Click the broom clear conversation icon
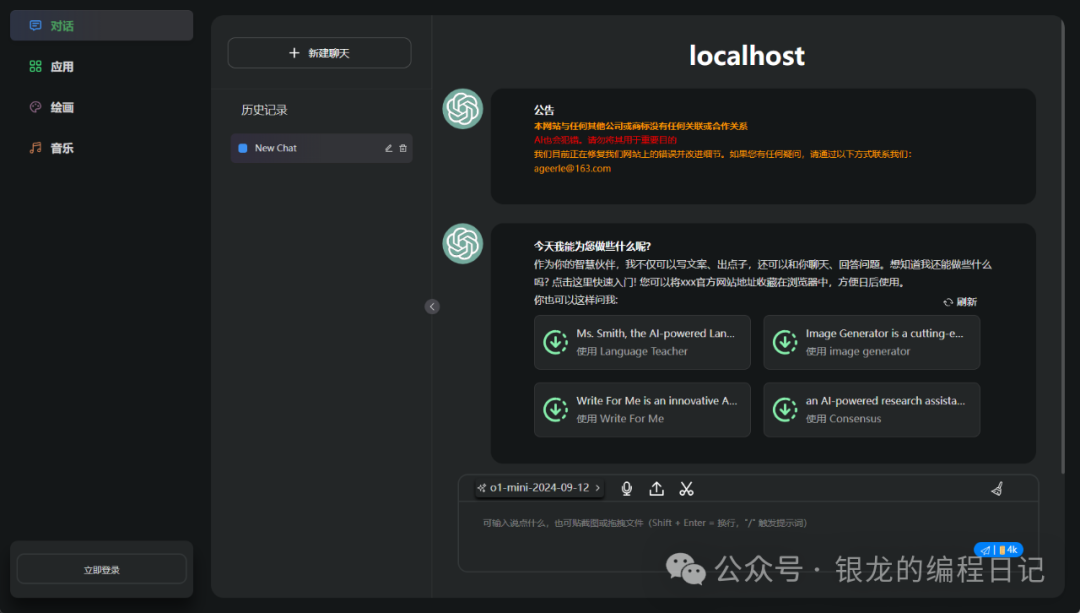1080x613 pixels. (997, 489)
